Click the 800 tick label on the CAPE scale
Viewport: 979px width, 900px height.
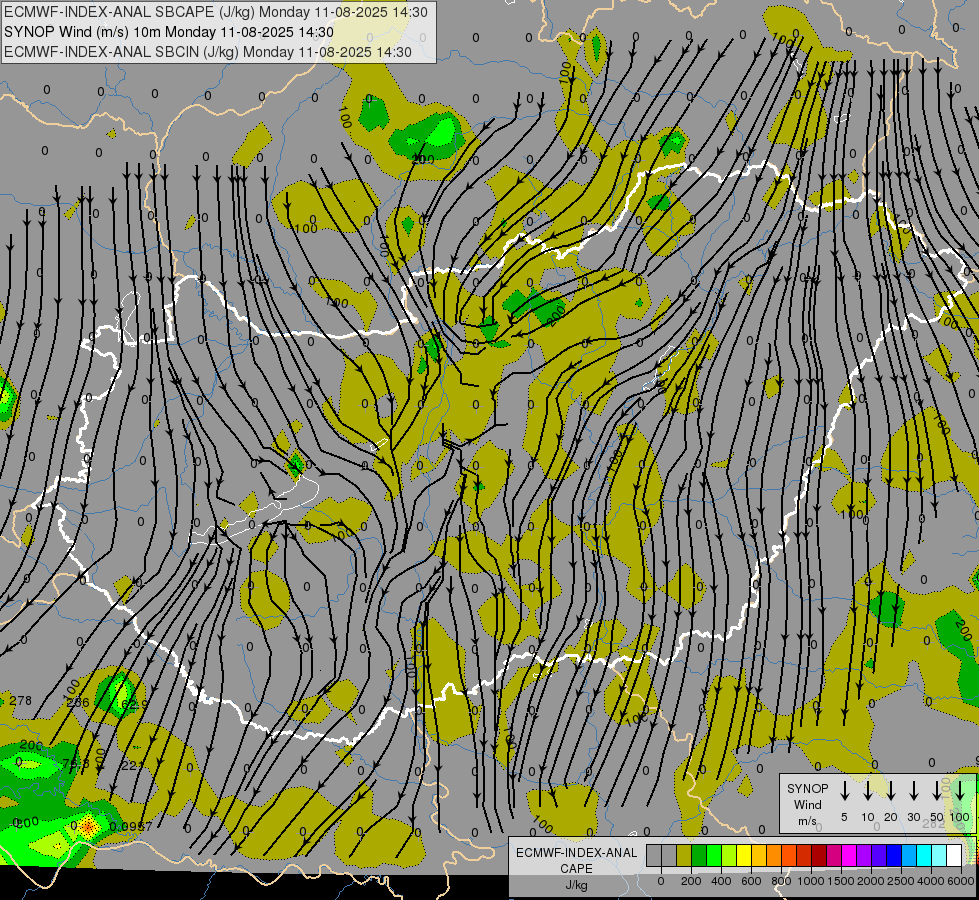pyautogui.click(x=781, y=881)
